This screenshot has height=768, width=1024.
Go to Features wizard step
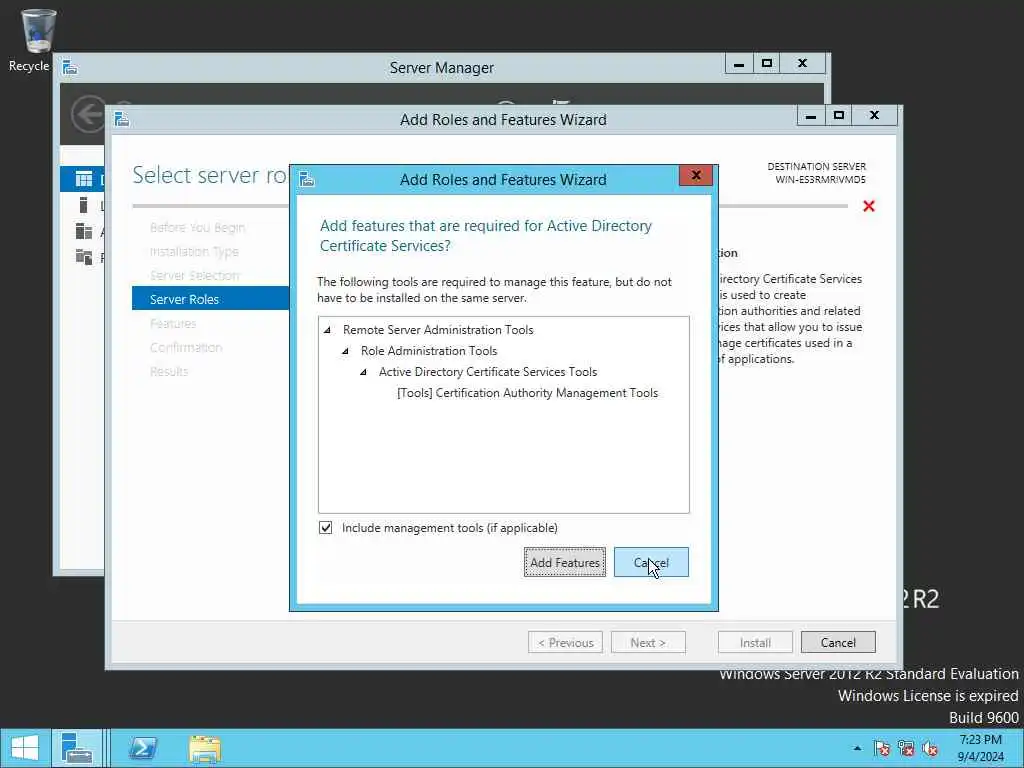coord(172,323)
